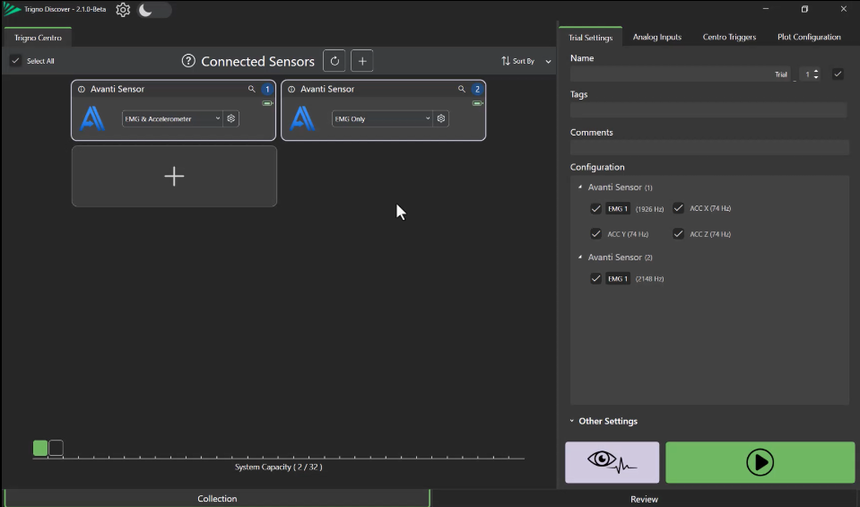Uncheck the ACC X channel checkbox
The image size is (860, 507).
pyautogui.click(x=678, y=208)
